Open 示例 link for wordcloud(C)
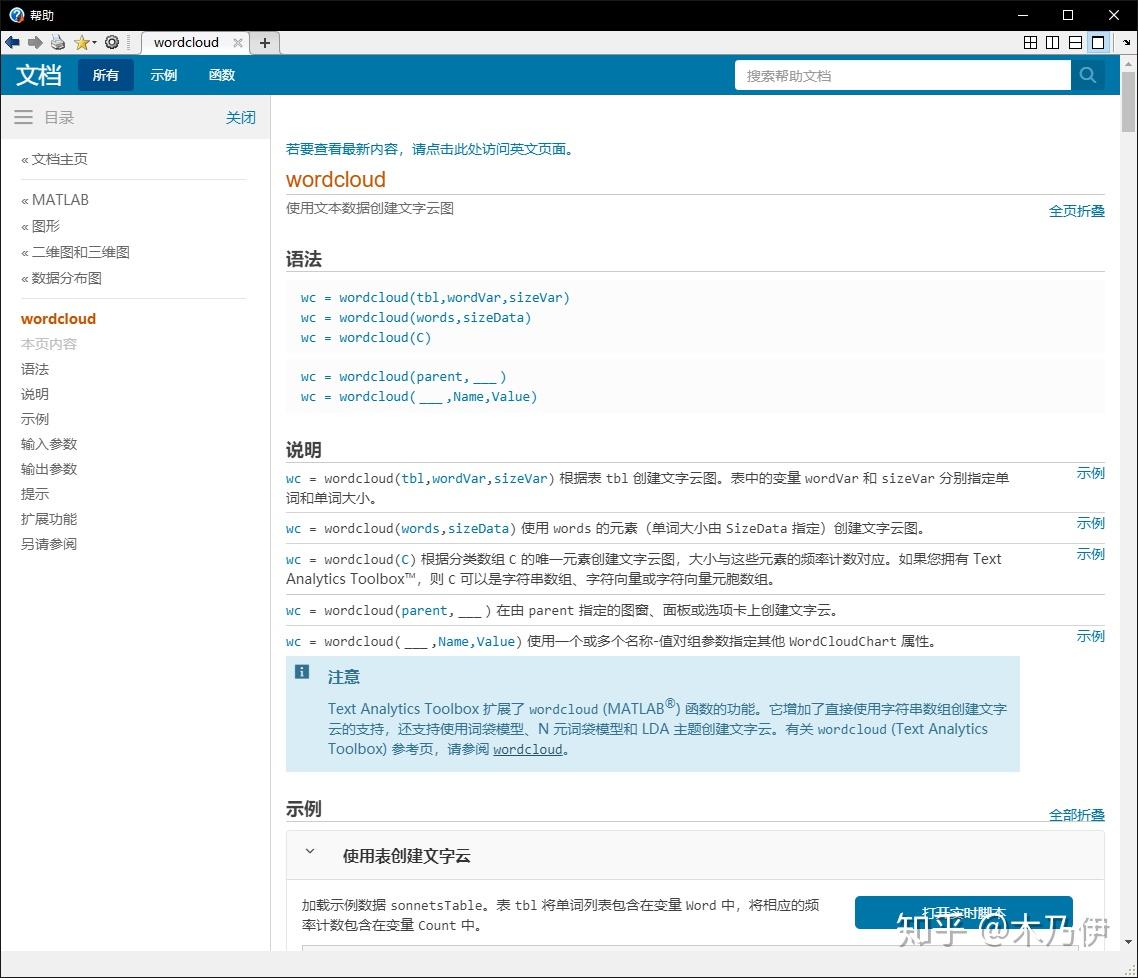This screenshot has height=978, width=1138. [x=1090, y=554]
